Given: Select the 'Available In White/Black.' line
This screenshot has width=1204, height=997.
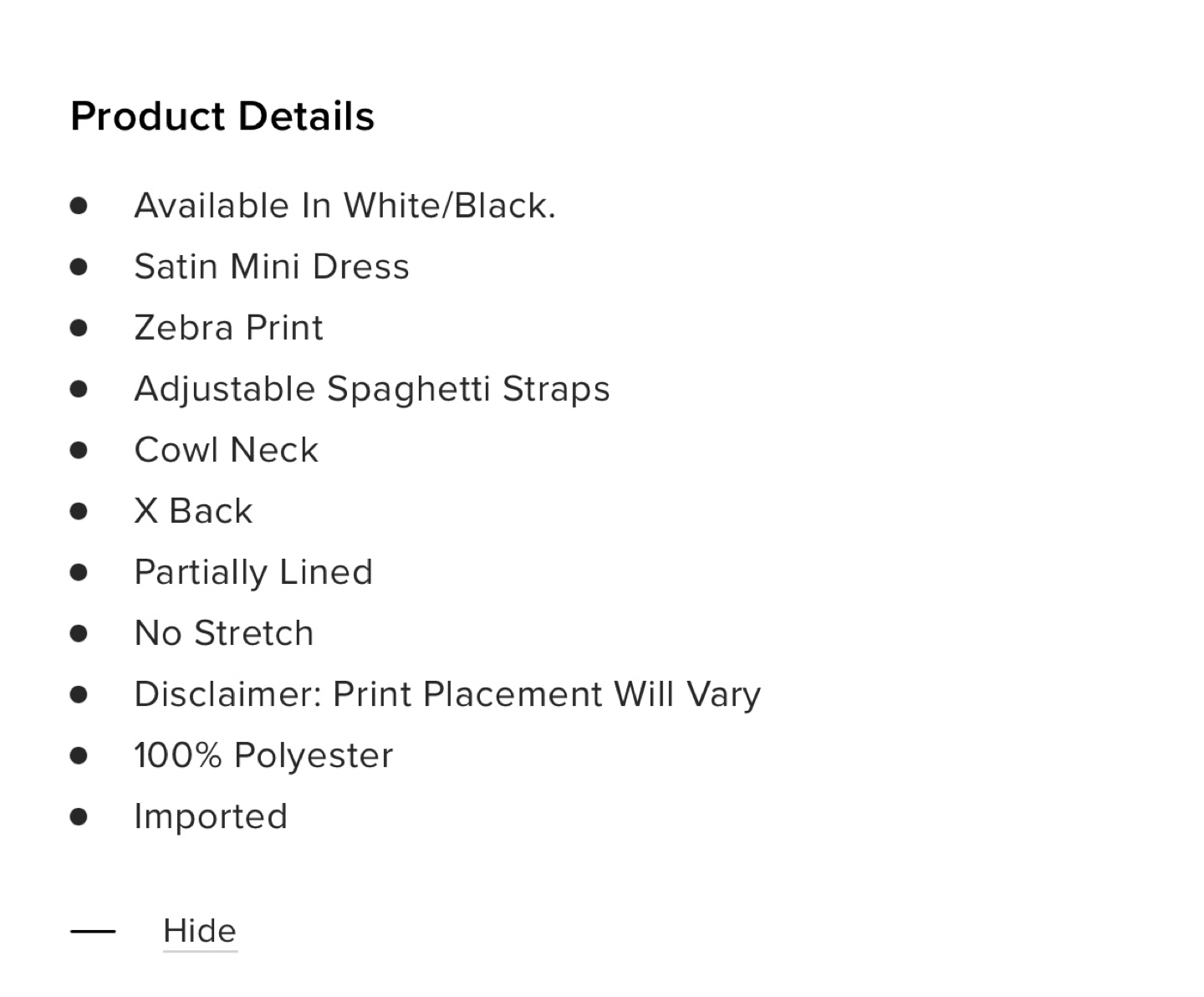Looking at the screenshot, I should [x=344, y=206].
